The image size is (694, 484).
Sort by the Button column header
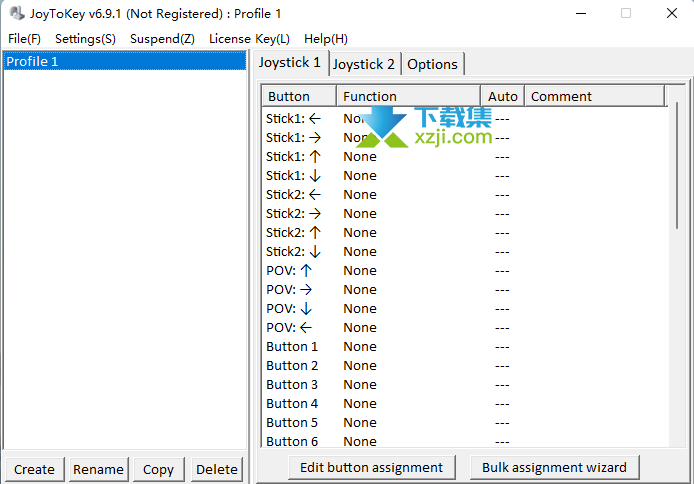[x=299, y=96]
